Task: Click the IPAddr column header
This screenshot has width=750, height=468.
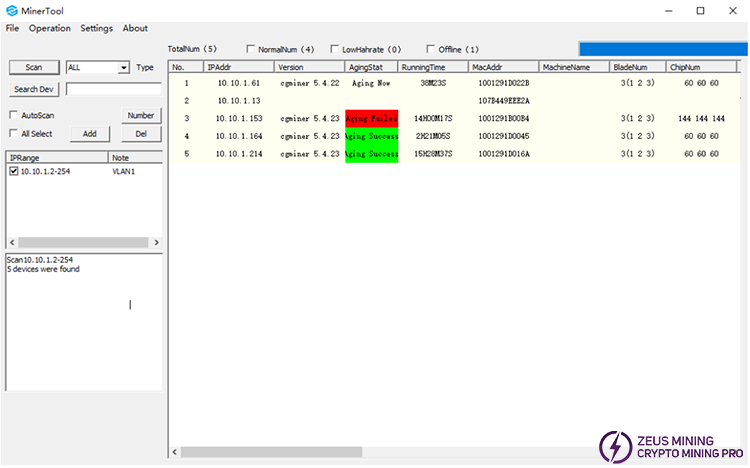Action: pyautogui.click(x=238, y=67)
